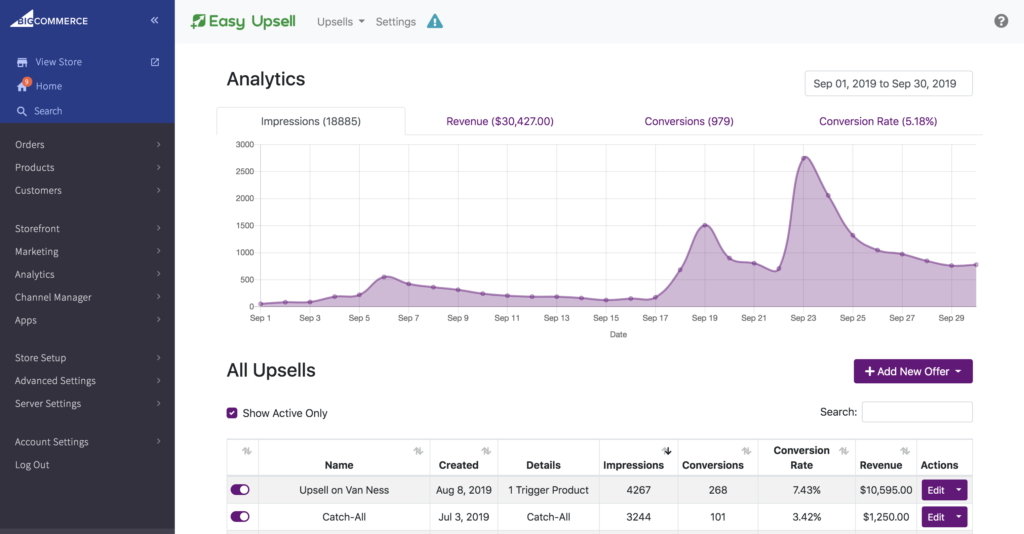The height and width of the screenshot is (534, 1024).
Task: Click the Search magnifier icon
Action: pos(22,112)
